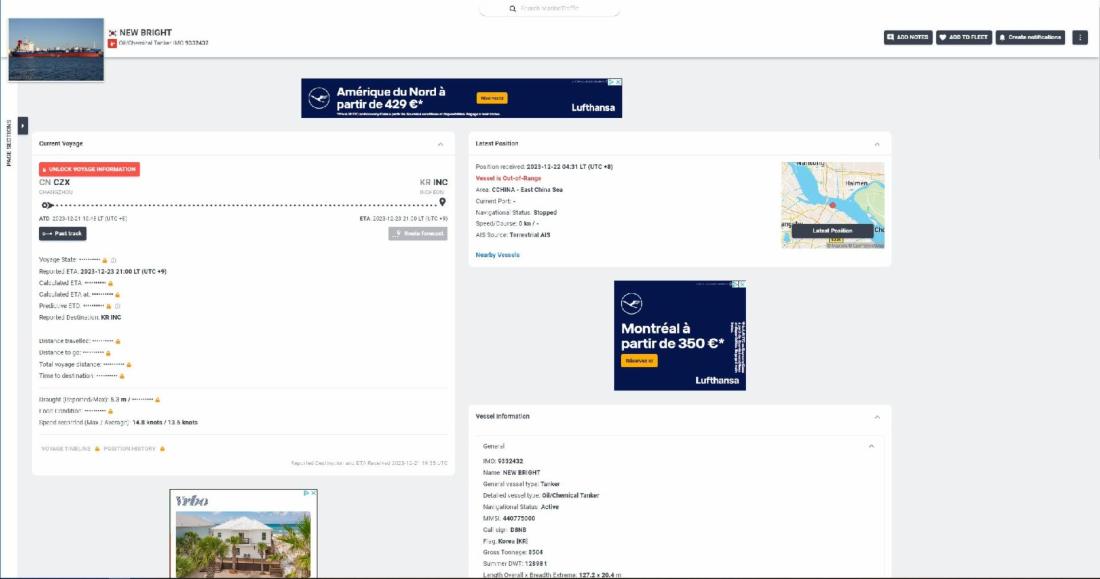Screen dimensions: 1100x579
Task: Collapse the Current Voyage panel
Action: pyautogui.click(x=441, y=144)
